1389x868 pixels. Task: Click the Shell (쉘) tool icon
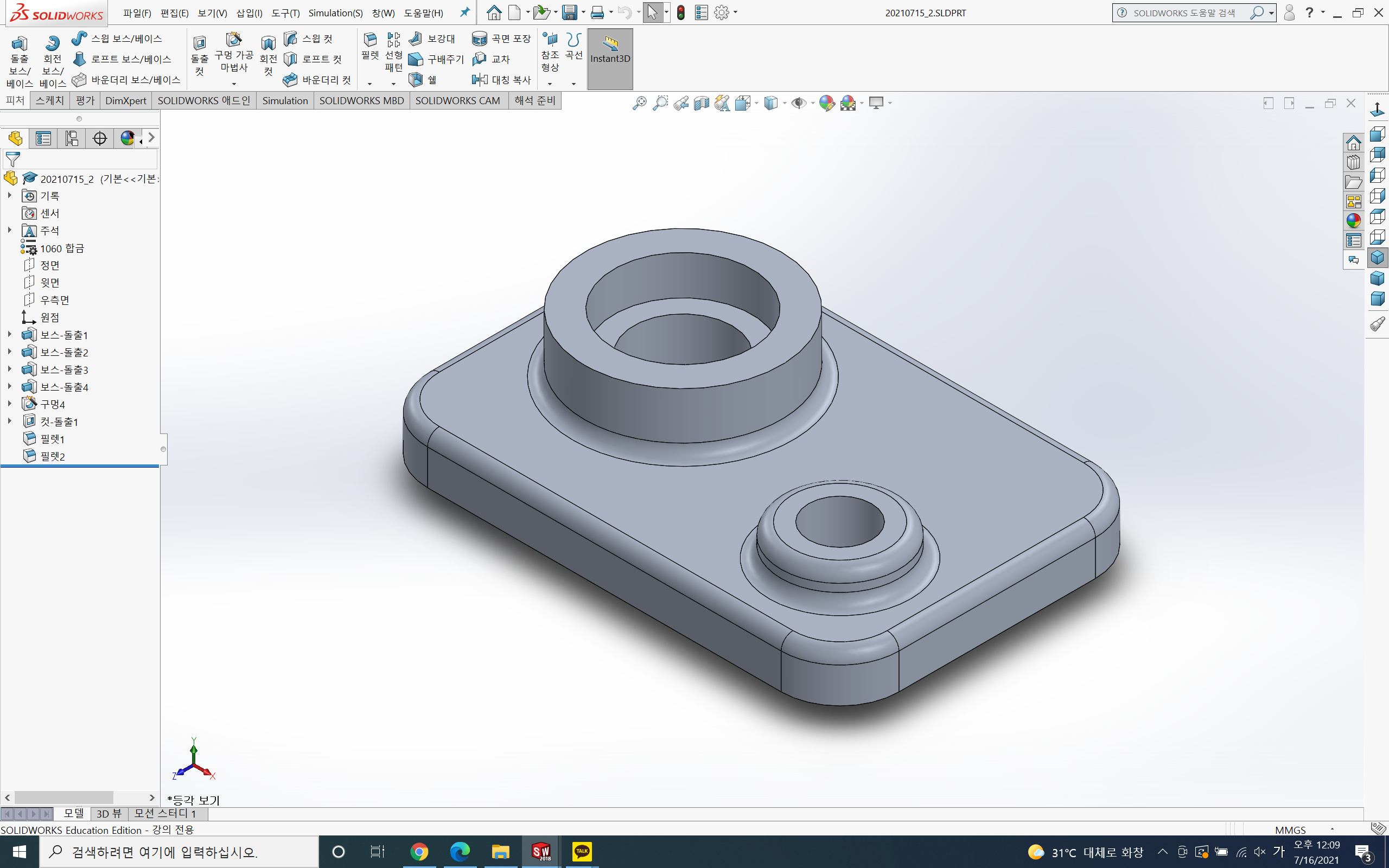[416, 80]
